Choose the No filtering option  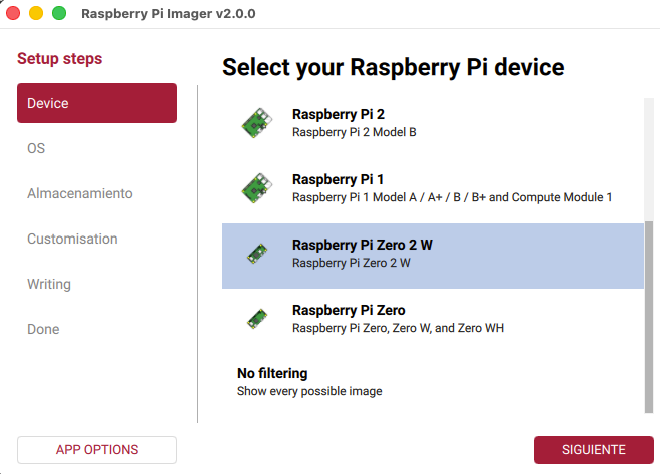[272, 373]
